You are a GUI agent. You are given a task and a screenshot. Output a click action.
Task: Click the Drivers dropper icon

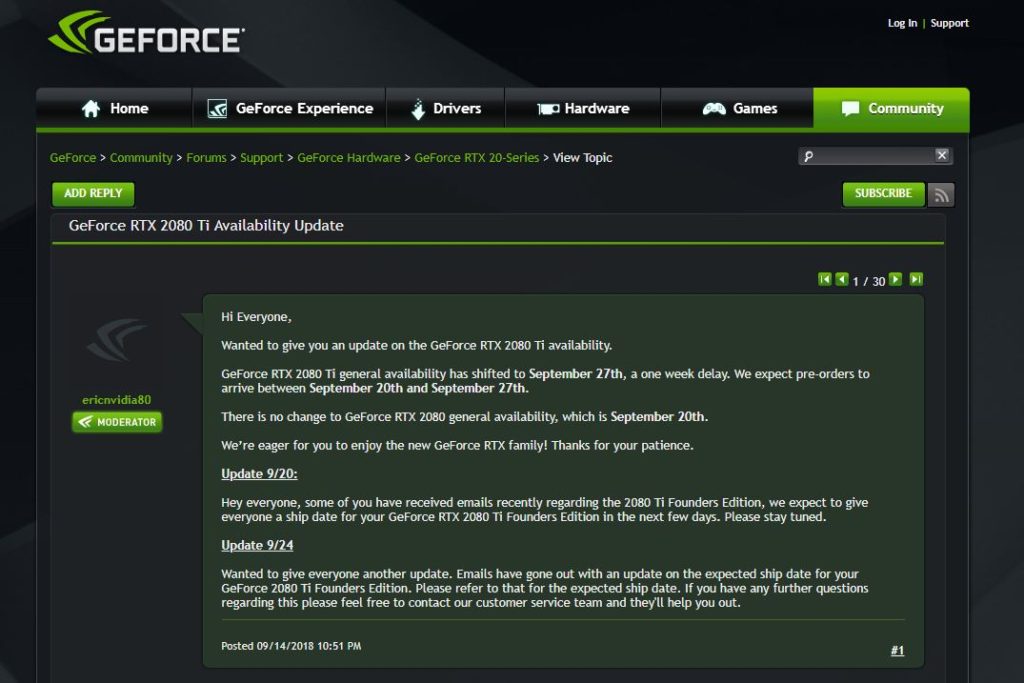click(417, 108)
